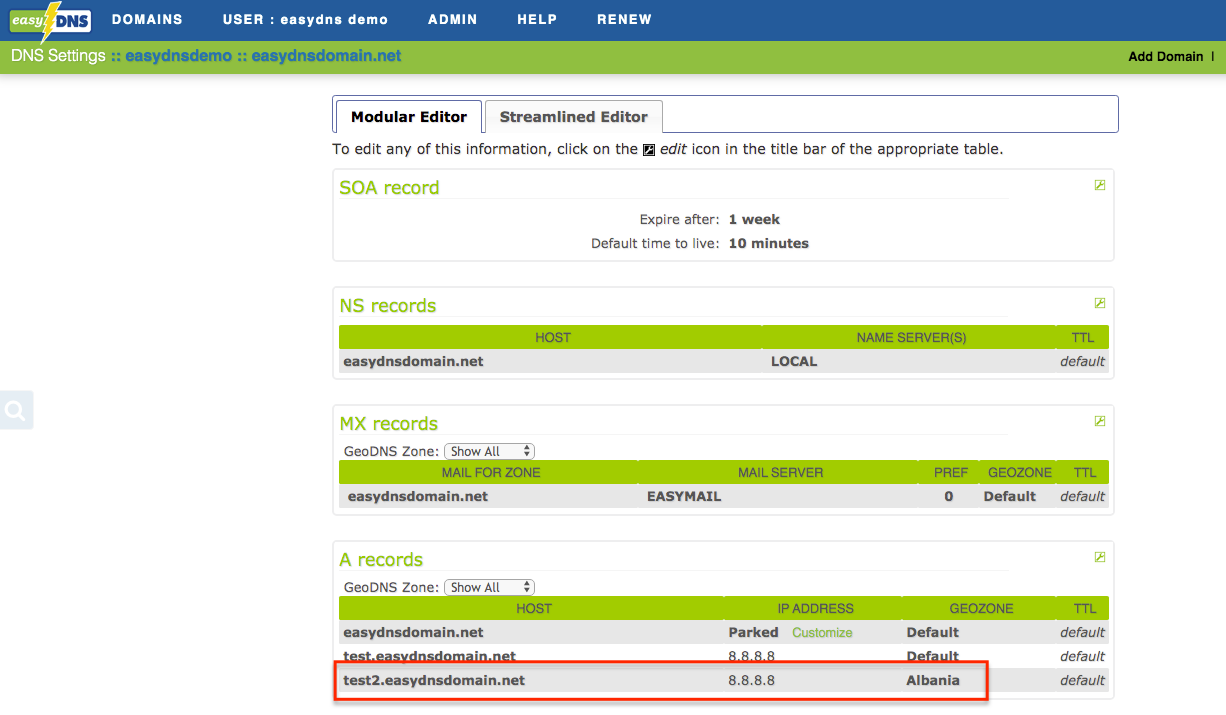The image size is (1226, 715).
Task: Open the ADMIN menu
Action: click(x=452, y=20)
